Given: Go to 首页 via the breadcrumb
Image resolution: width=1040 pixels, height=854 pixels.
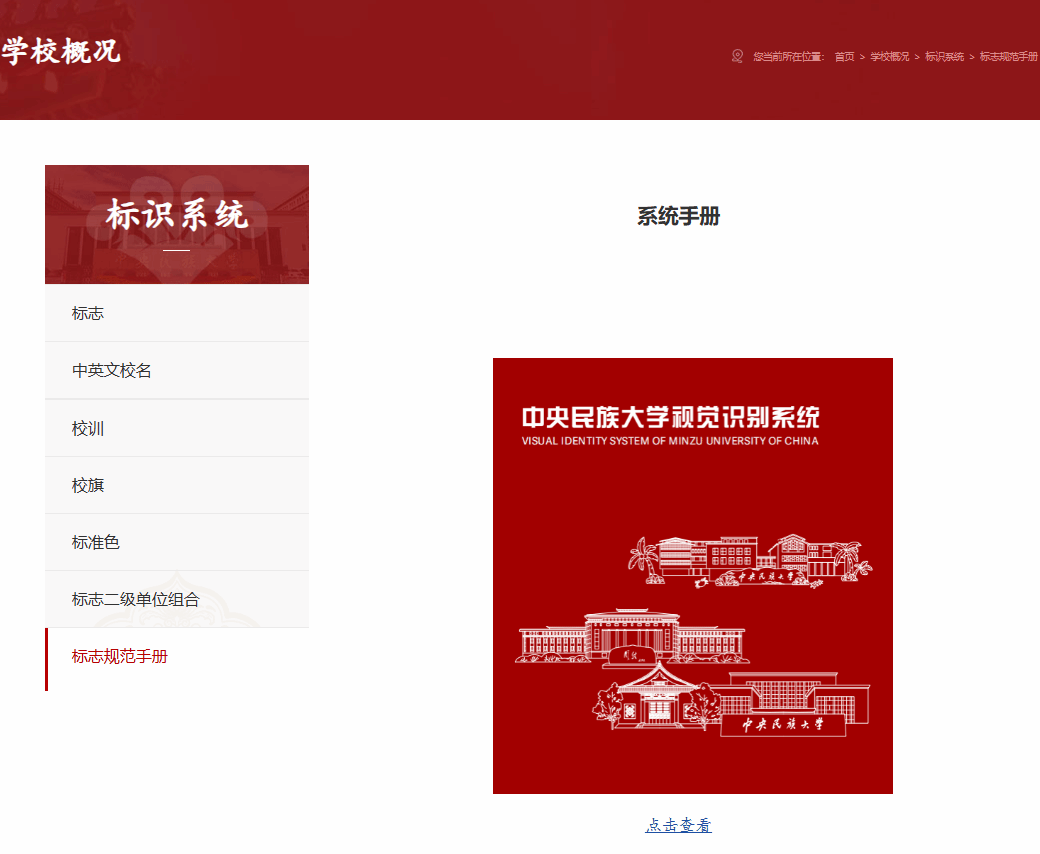Looking at the screenshot, I should click(x=844, y=57).
